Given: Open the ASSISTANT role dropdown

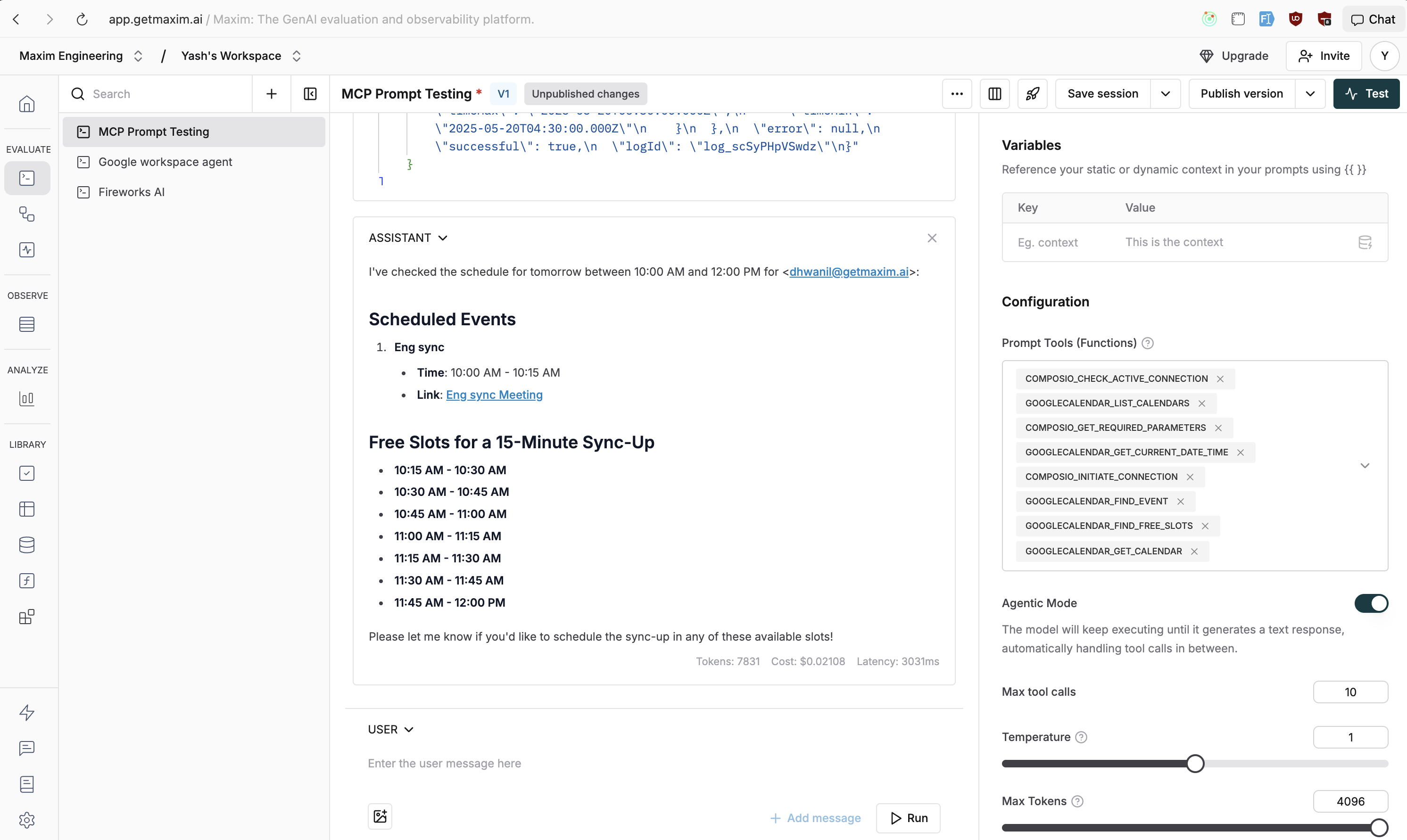Looking at the screenshot, I should point(408,237).
